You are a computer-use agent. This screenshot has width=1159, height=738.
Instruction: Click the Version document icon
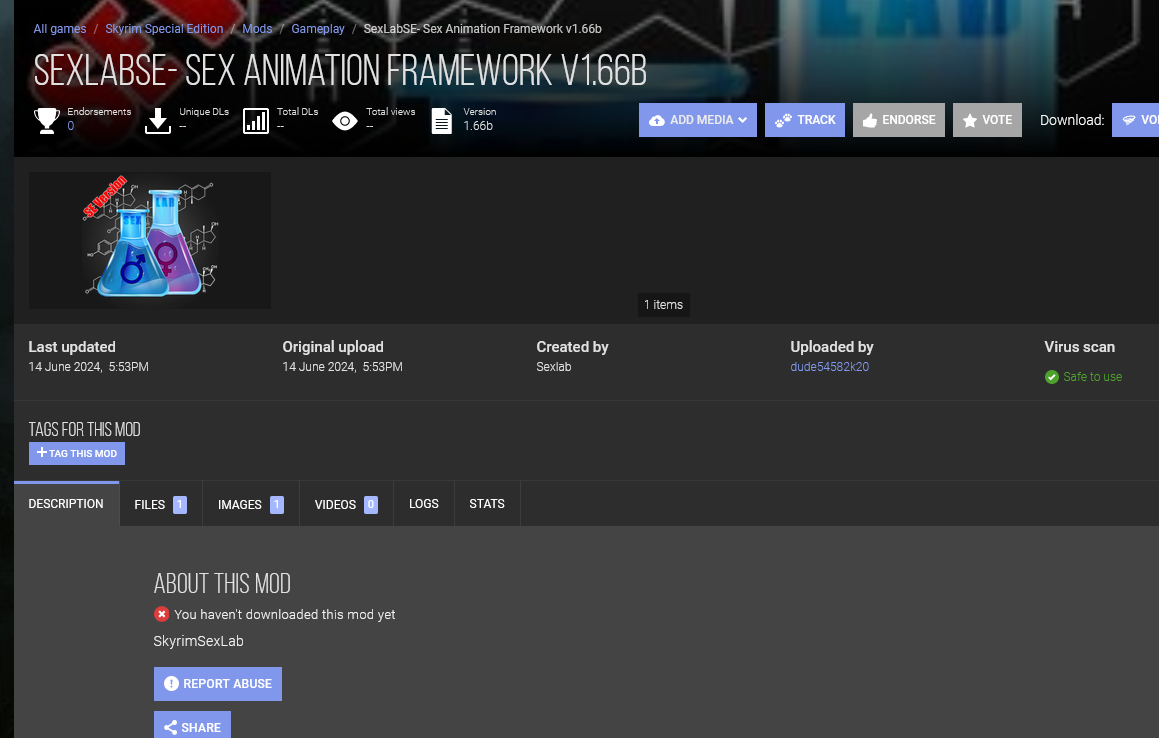441,121
